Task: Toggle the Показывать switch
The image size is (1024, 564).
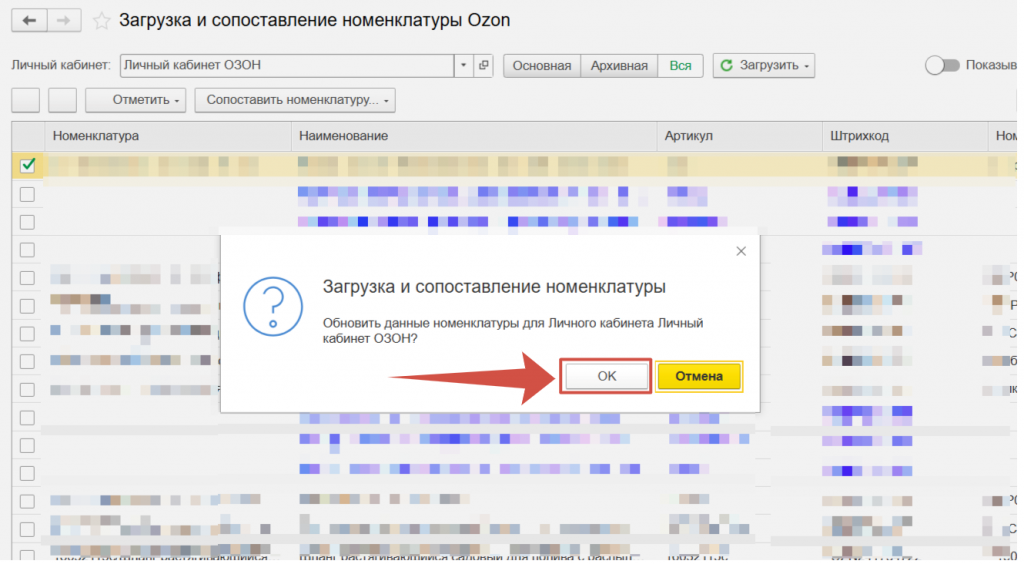Action: (x=941, y=65)
